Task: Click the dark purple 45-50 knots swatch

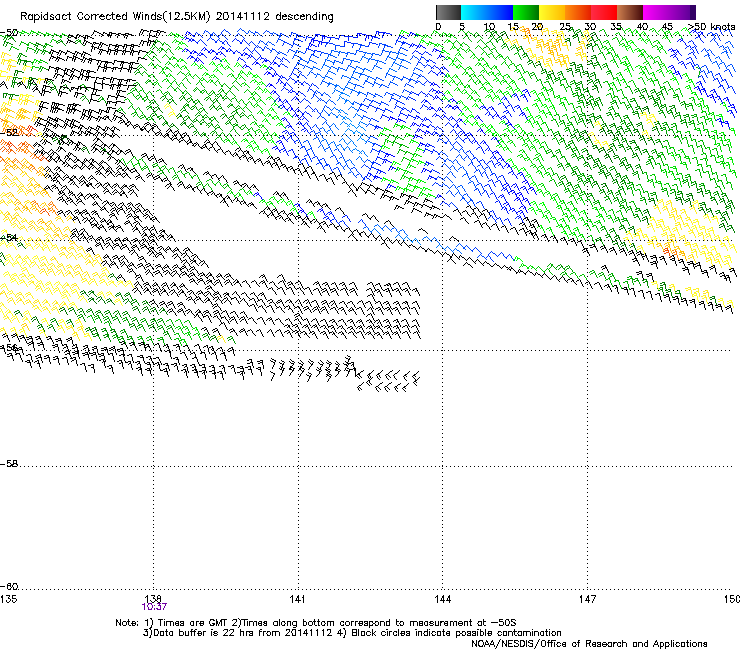Action: pyautogui.click(x=682, y=12)
